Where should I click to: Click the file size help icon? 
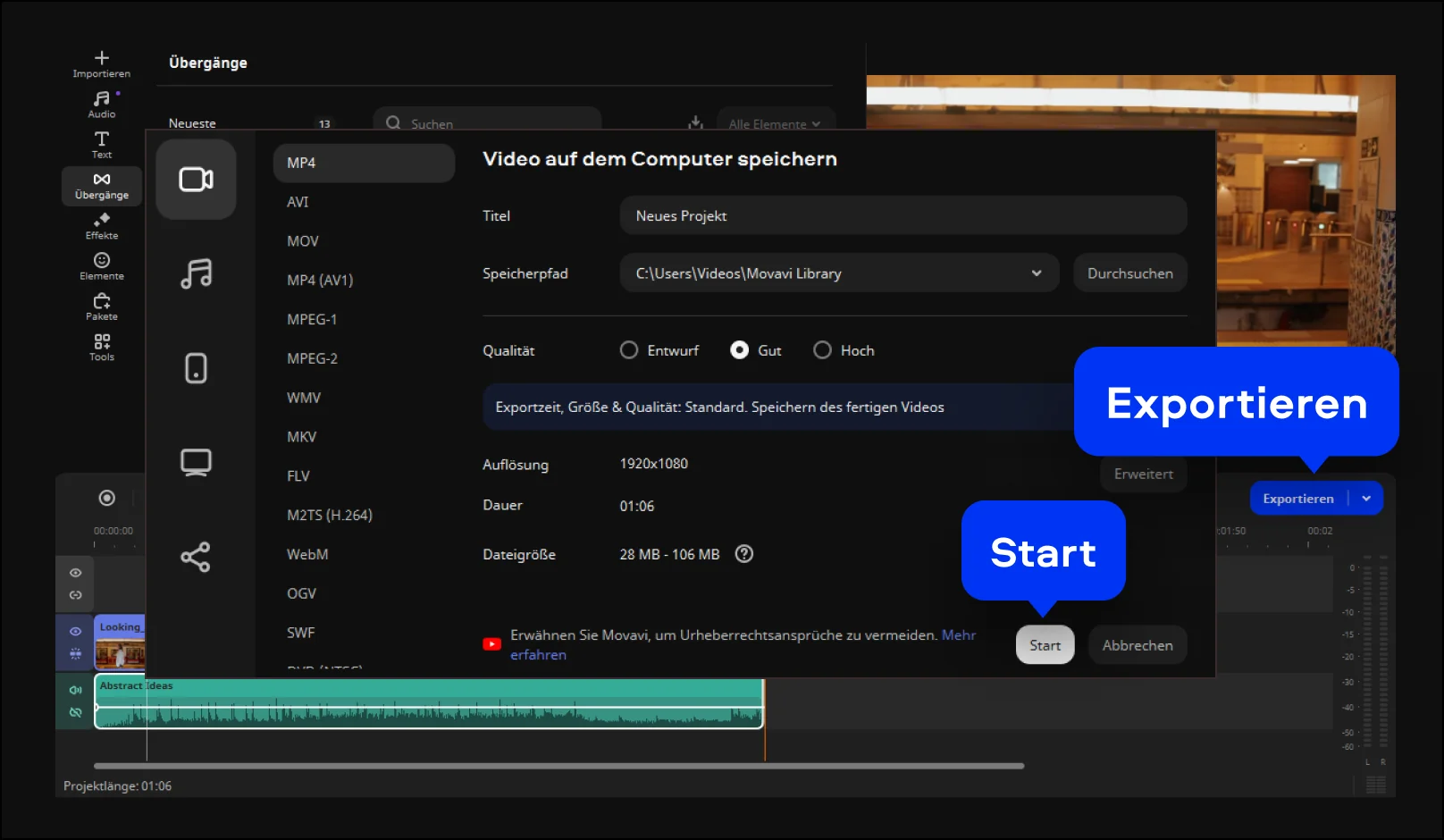[x=743, y=554]
